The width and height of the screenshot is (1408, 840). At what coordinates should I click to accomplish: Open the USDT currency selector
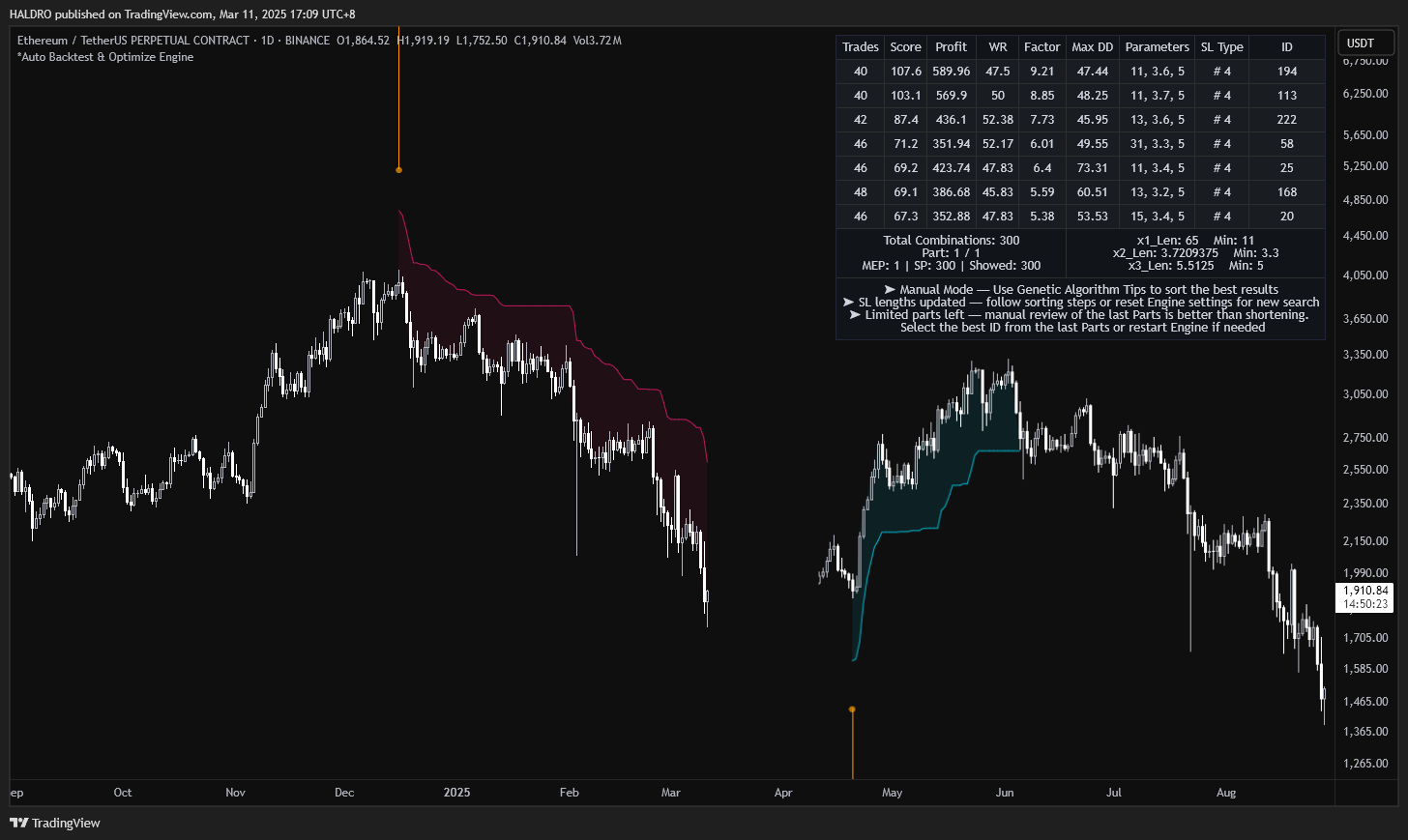(x=1365, y=43)
